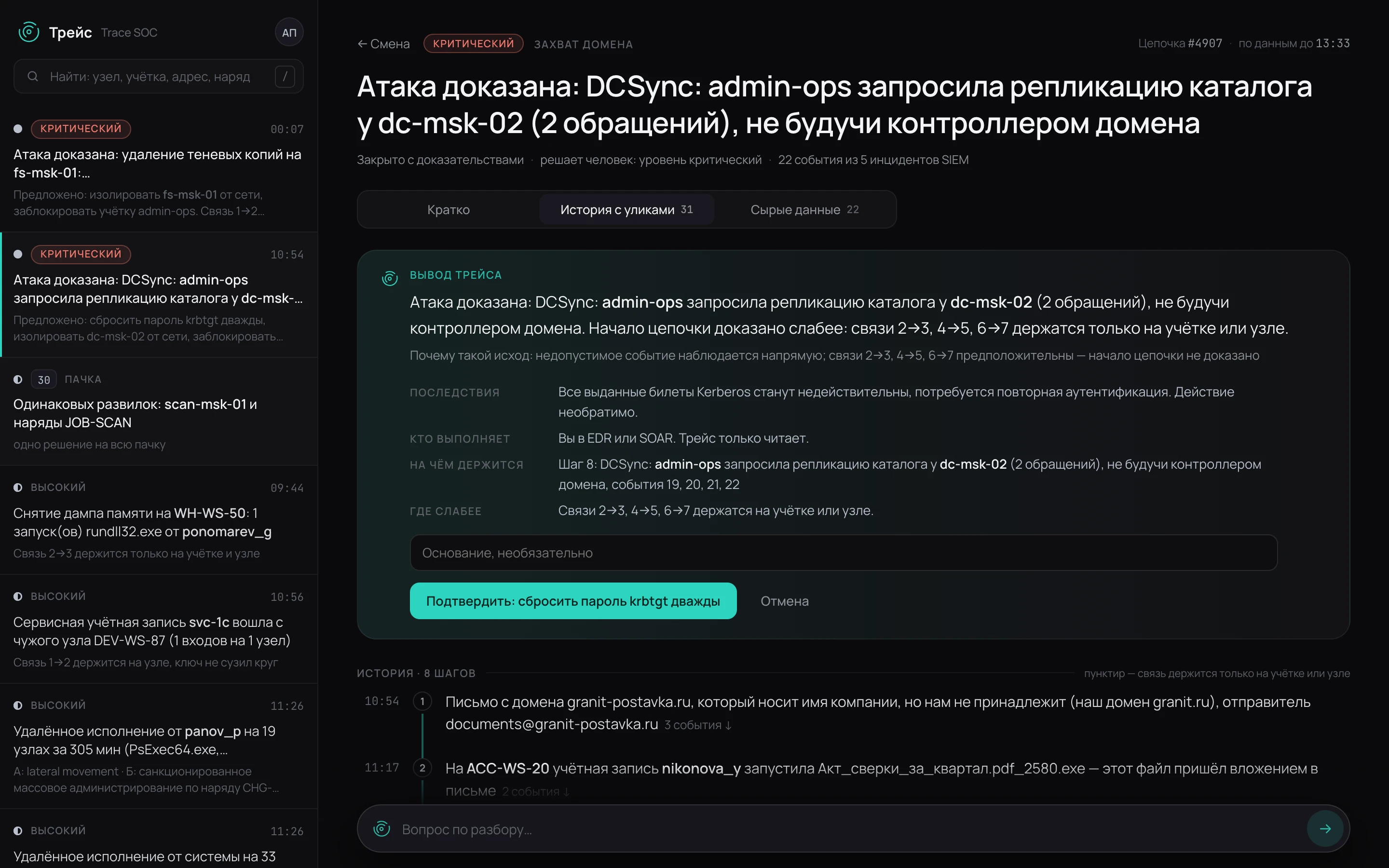Click 22 события из 5 инцидентов SIEM
The height and width of the screenshot is (868, 1389).
873,160
